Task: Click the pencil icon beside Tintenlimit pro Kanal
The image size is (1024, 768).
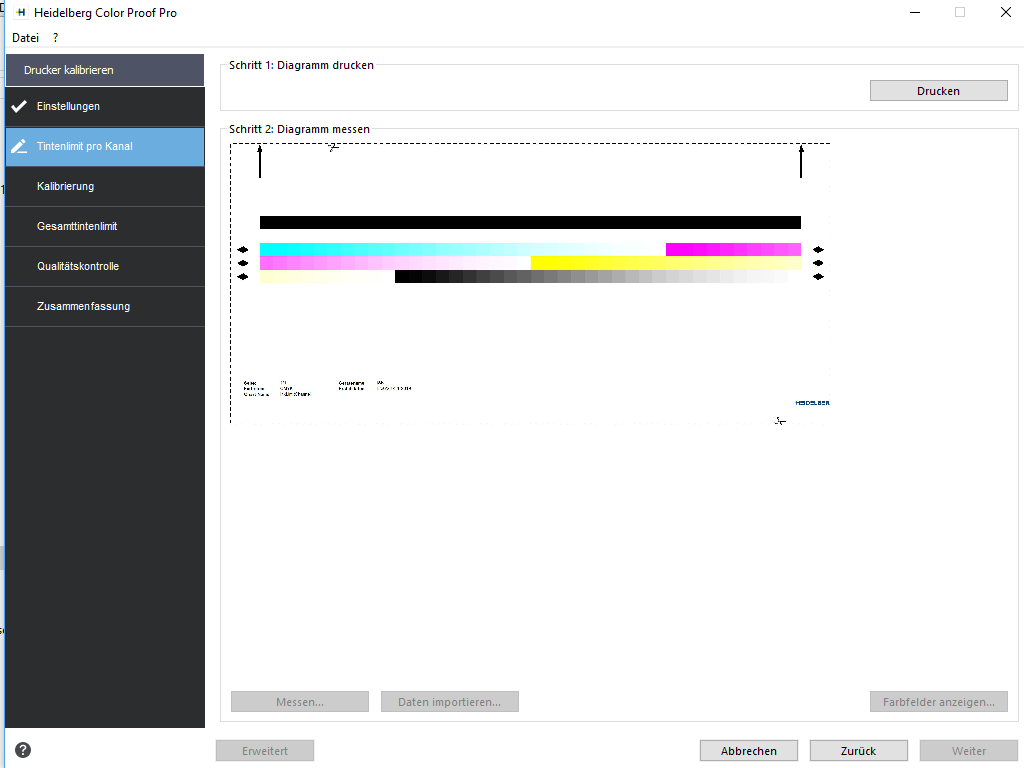Action: coord(19,146)
